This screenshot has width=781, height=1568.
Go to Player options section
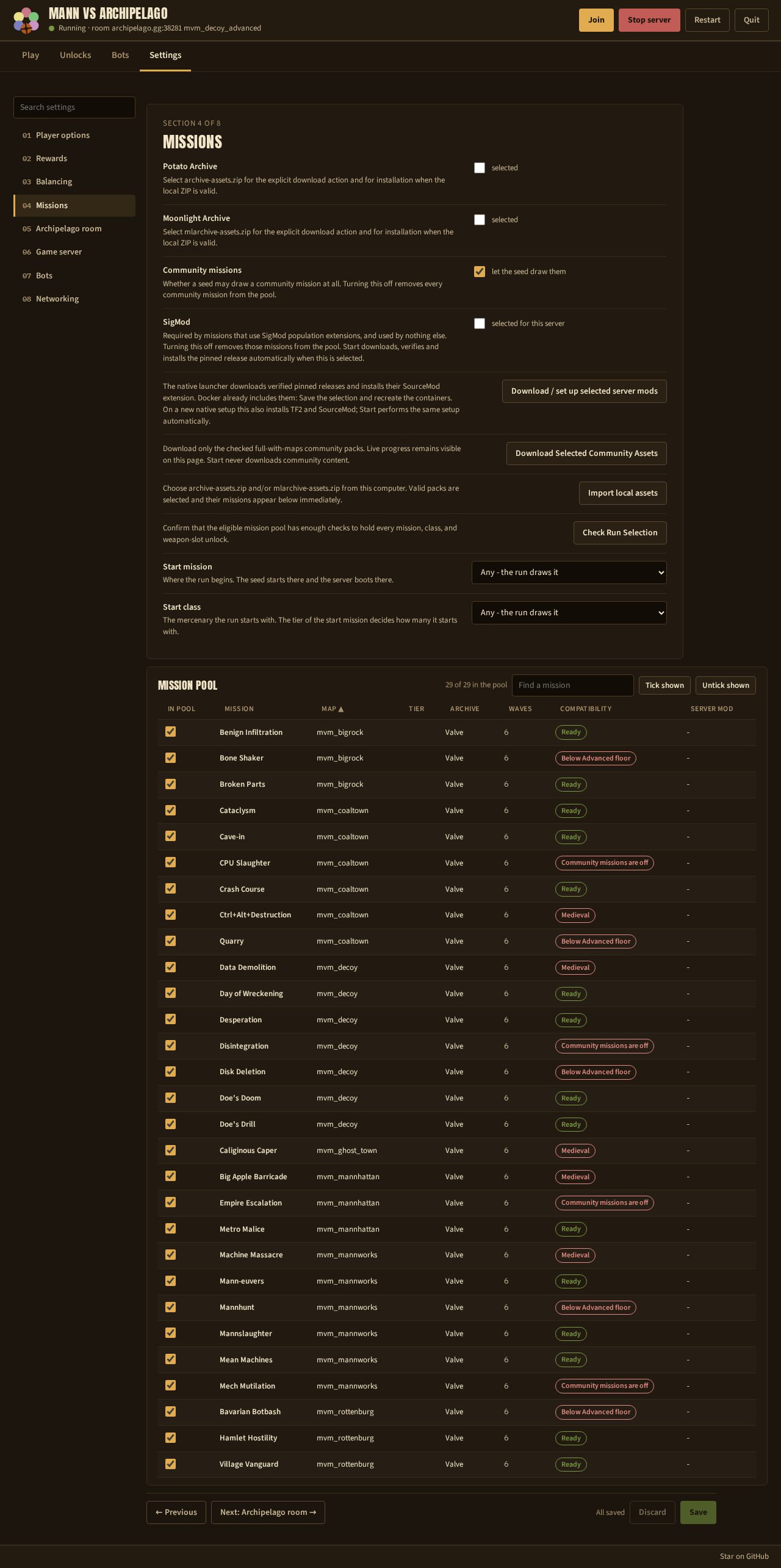74,135
